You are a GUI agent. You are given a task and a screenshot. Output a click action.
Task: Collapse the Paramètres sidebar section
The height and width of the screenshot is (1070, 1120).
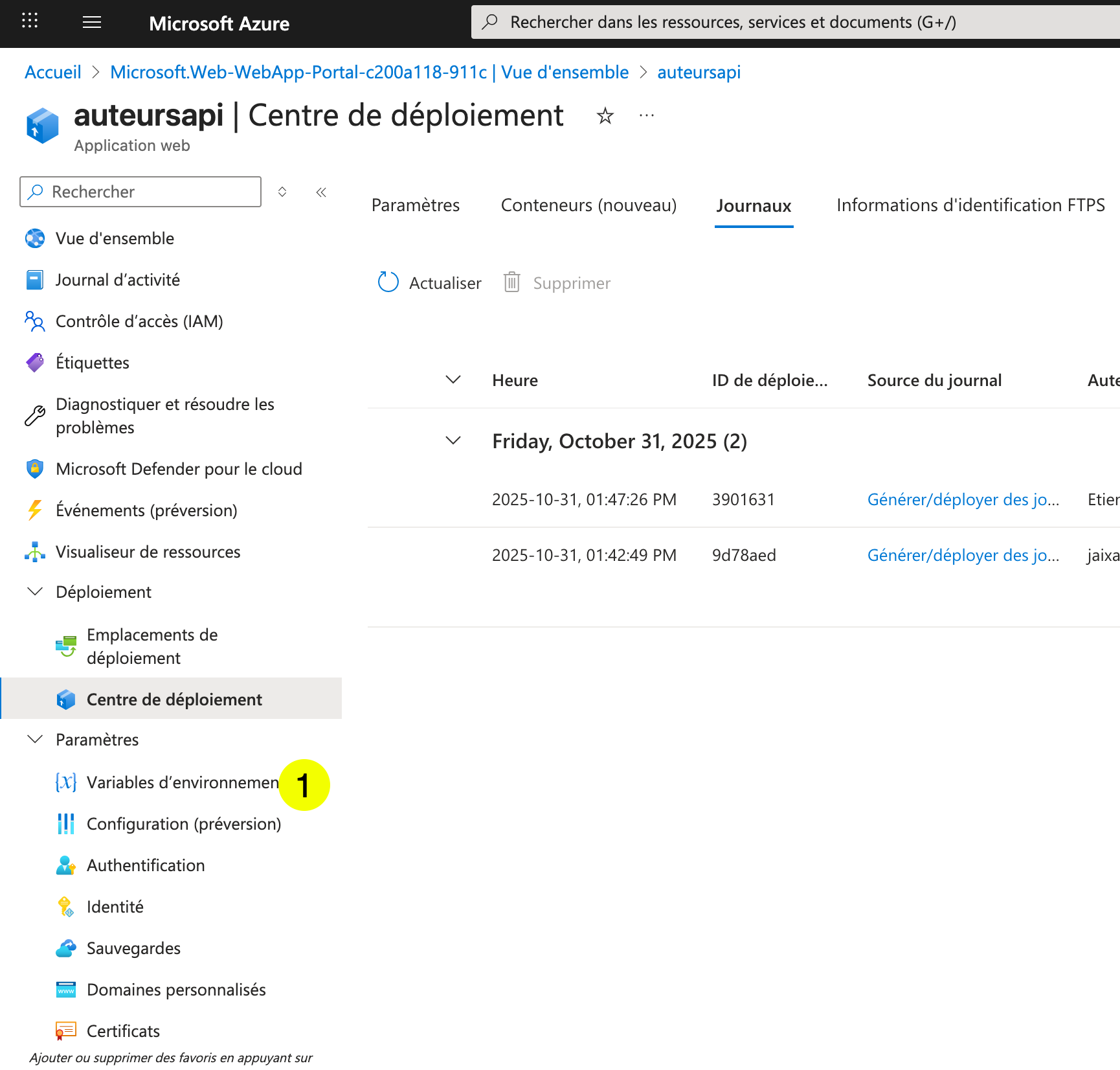point(35,739)
